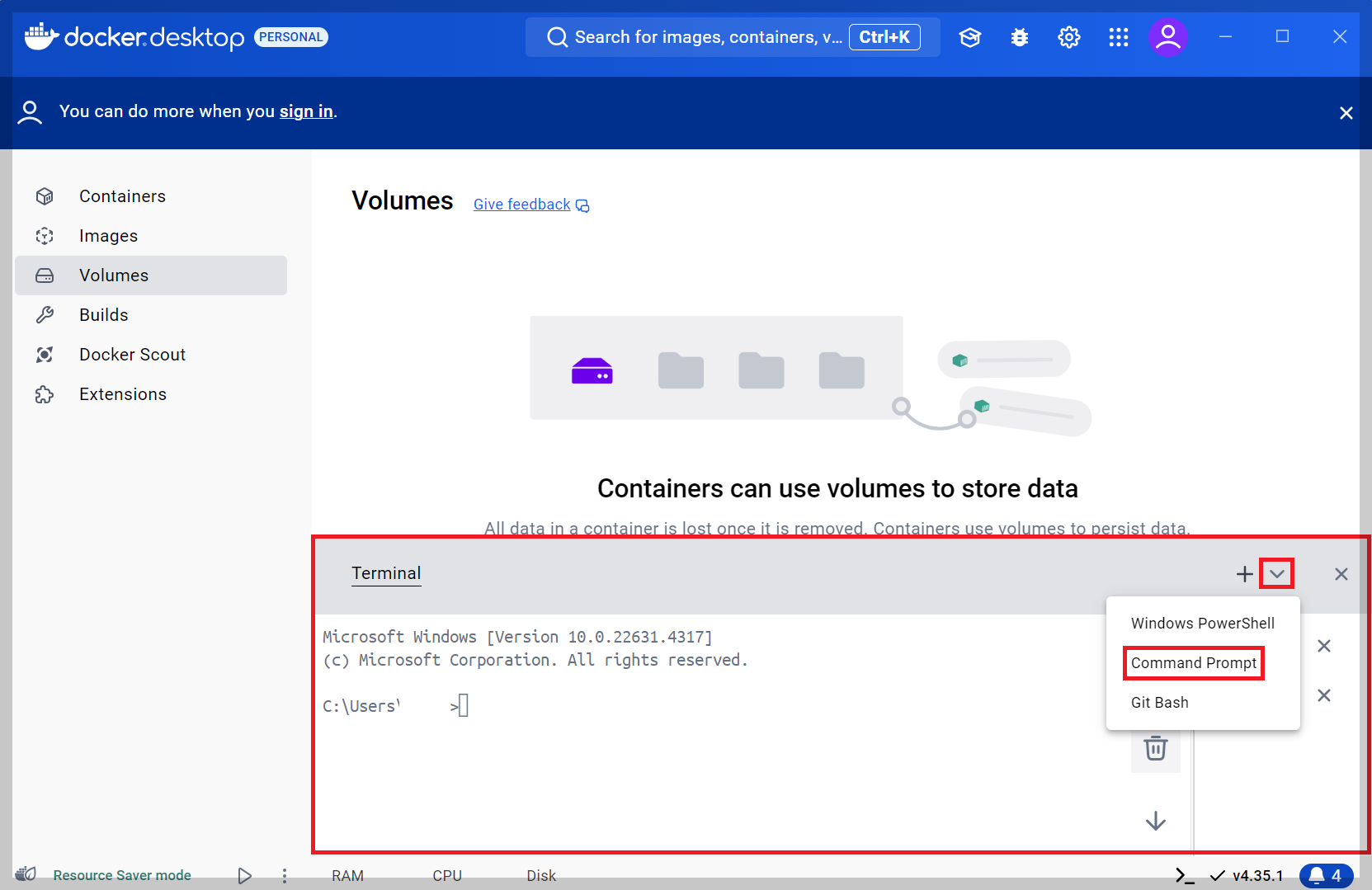Screen dimensions: 1372x890
Task: Choose Command Prompt from the menu
Action: 1203,663
